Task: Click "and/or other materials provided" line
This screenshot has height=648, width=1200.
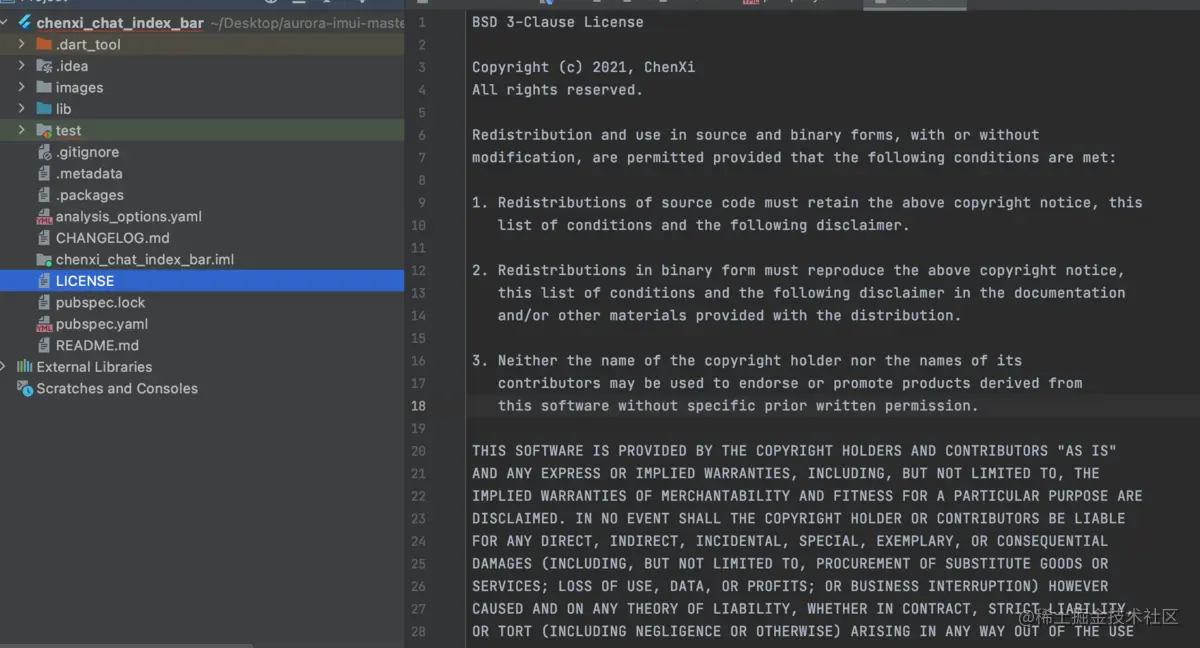Action: (729, 315)
